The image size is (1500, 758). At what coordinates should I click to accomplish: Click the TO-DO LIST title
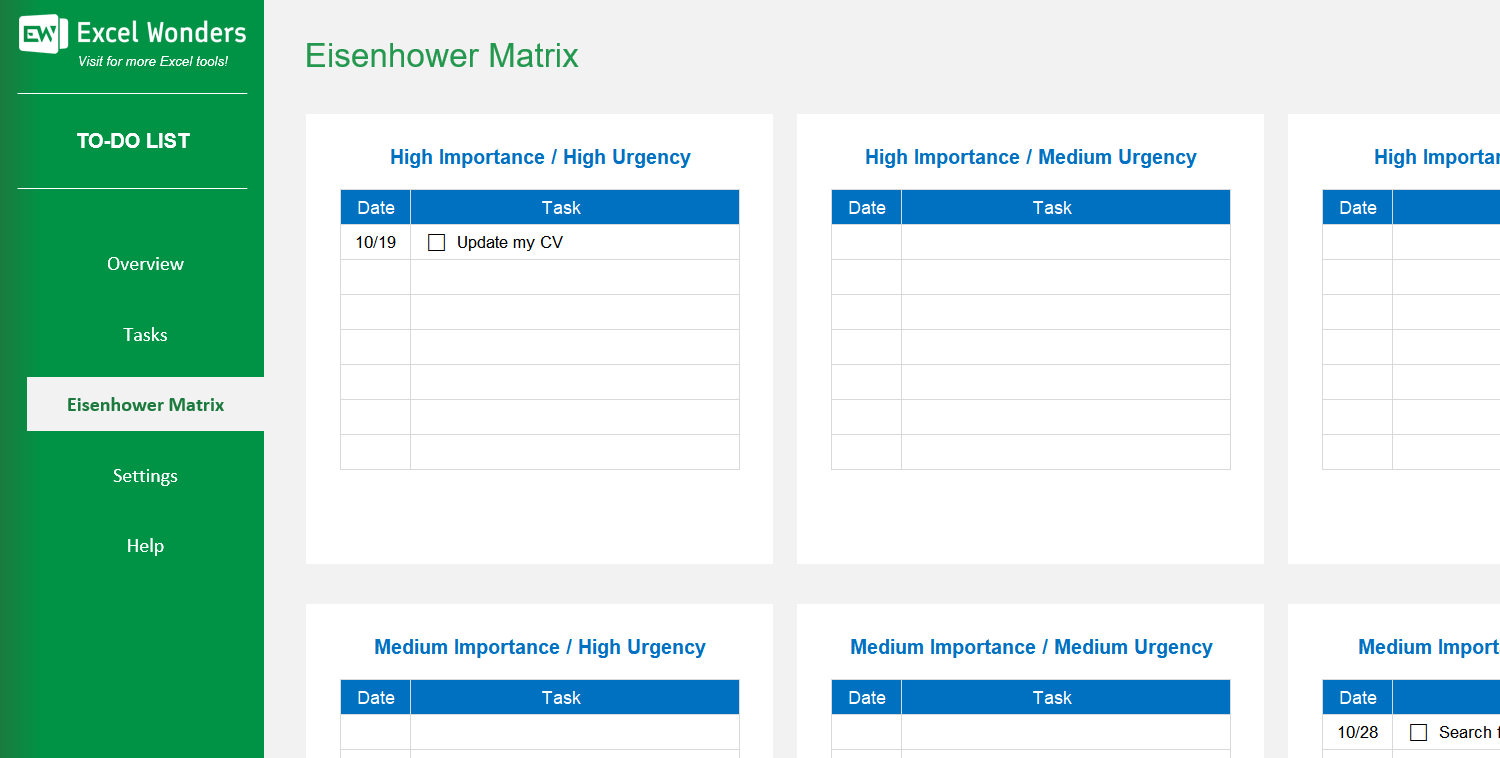click(x=133, y=140)
